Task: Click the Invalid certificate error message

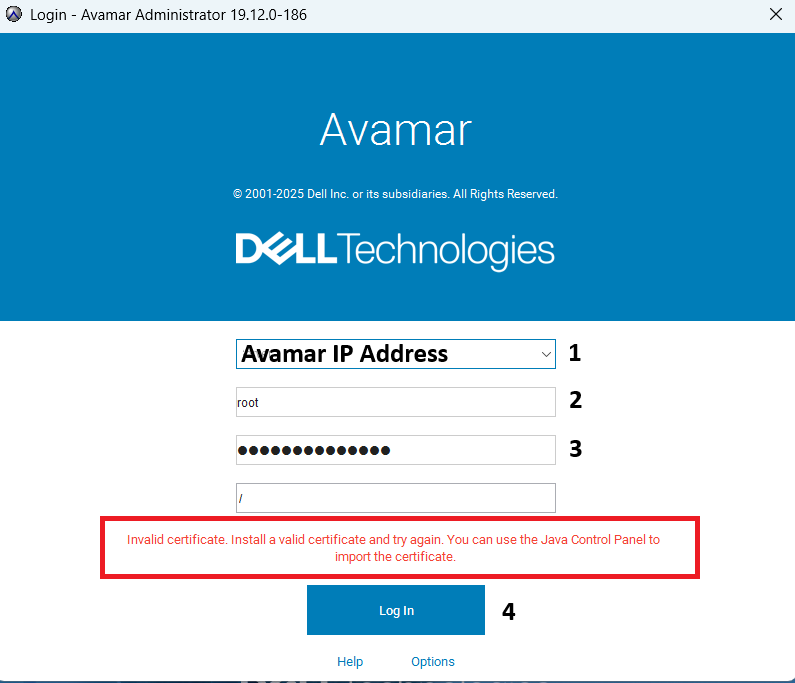Action: [393, 548]
